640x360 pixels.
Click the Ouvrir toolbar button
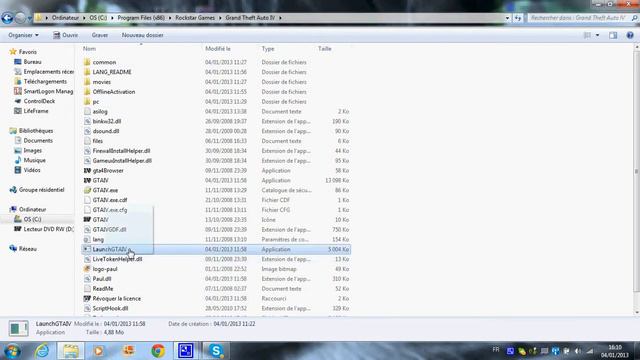pyautogui.click(x=65, y=35)
